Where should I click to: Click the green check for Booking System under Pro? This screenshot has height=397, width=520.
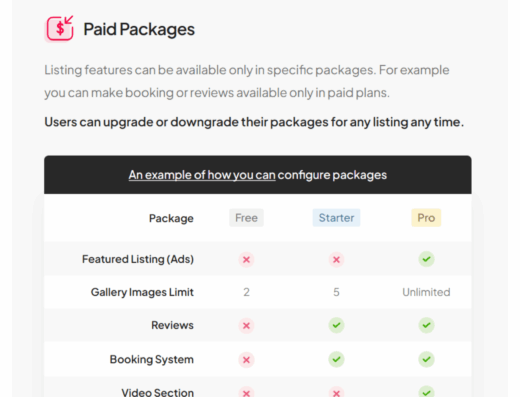click(426, 359)
